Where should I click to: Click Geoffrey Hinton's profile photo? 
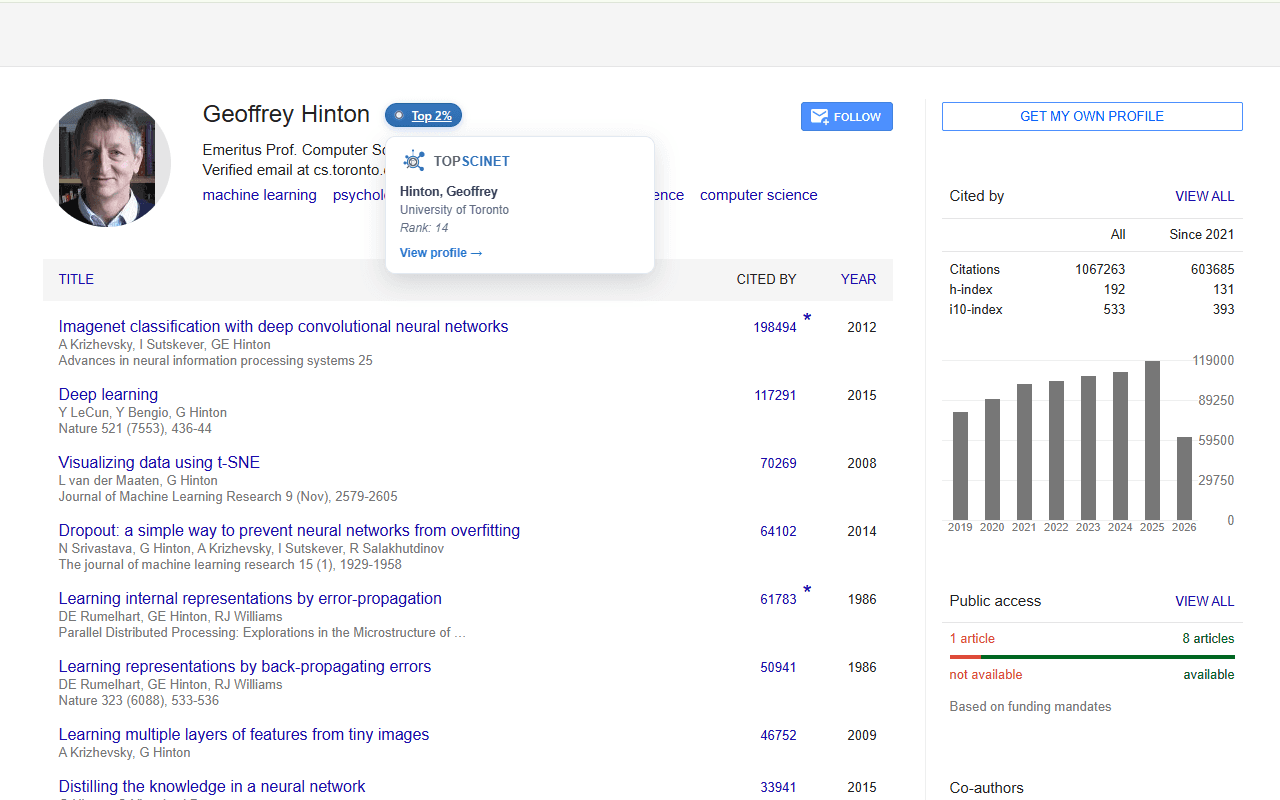[107, 163]
